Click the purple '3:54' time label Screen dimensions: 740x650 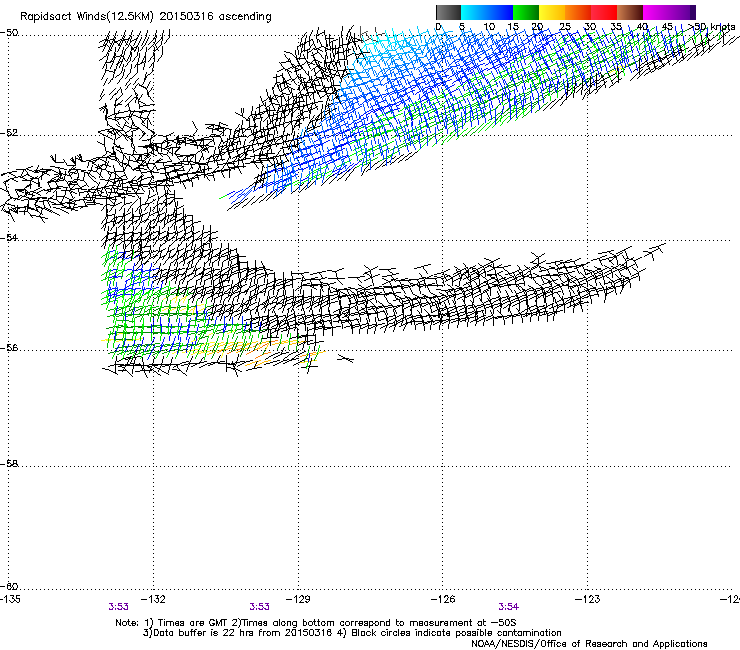tap(508, 607)
